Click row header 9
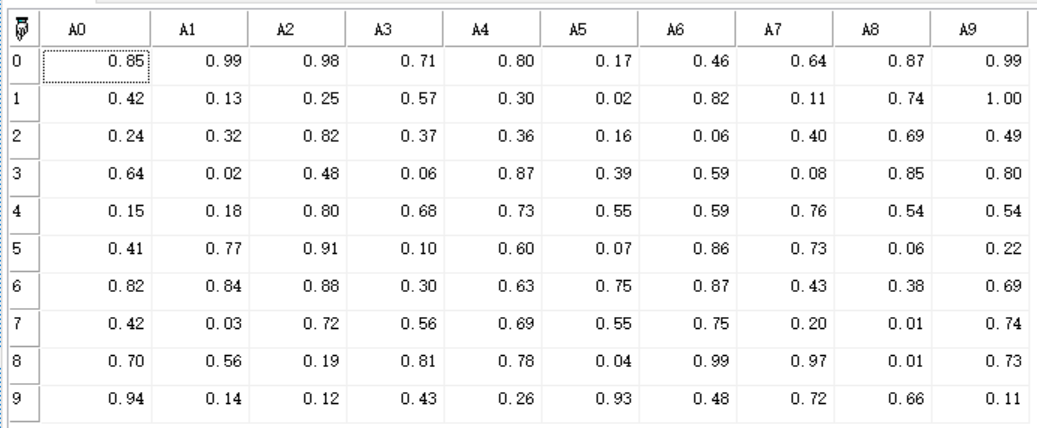 [20, 403]
